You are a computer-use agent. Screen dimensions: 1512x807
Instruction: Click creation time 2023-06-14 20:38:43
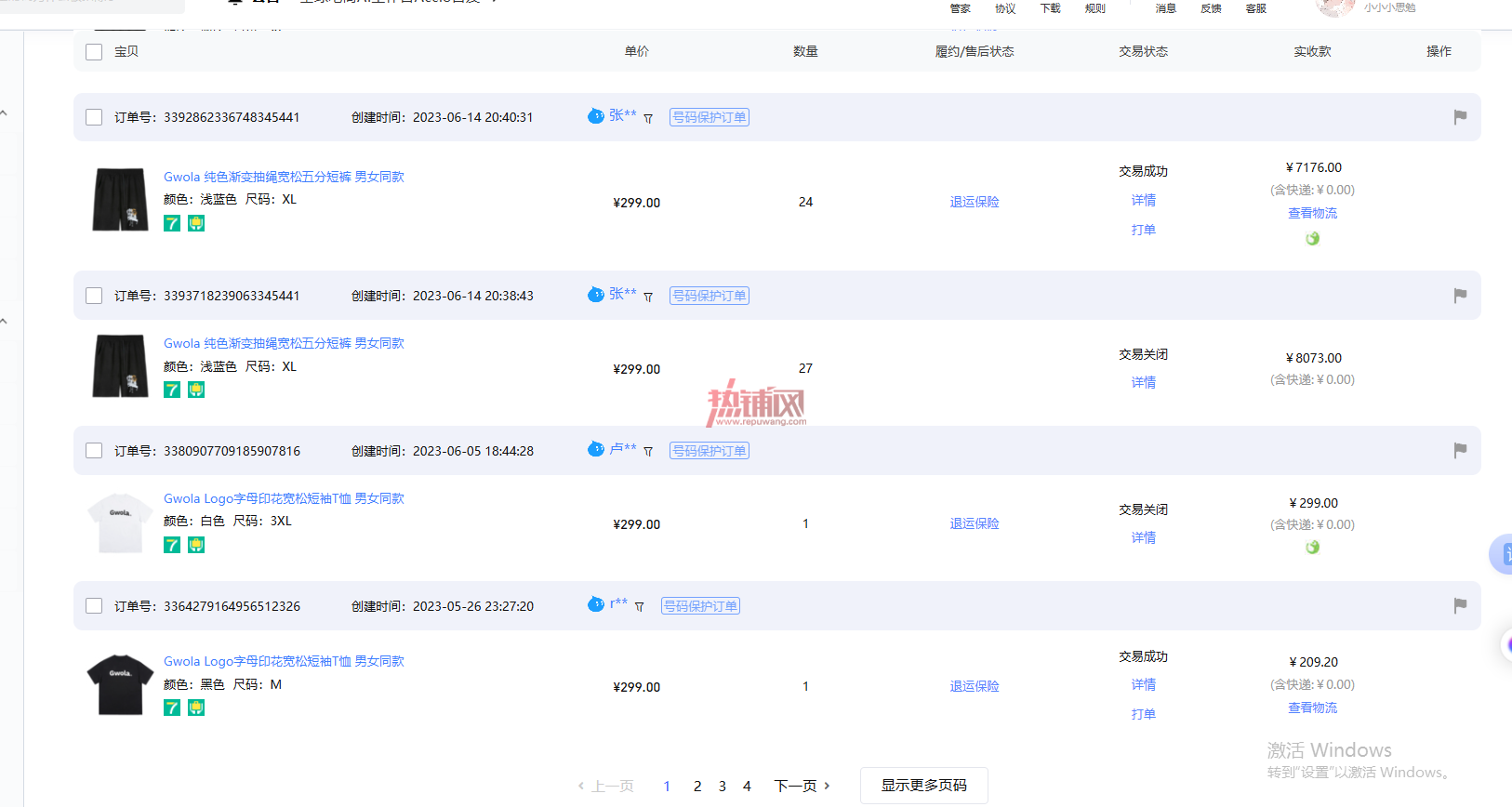tap(473, 296)
